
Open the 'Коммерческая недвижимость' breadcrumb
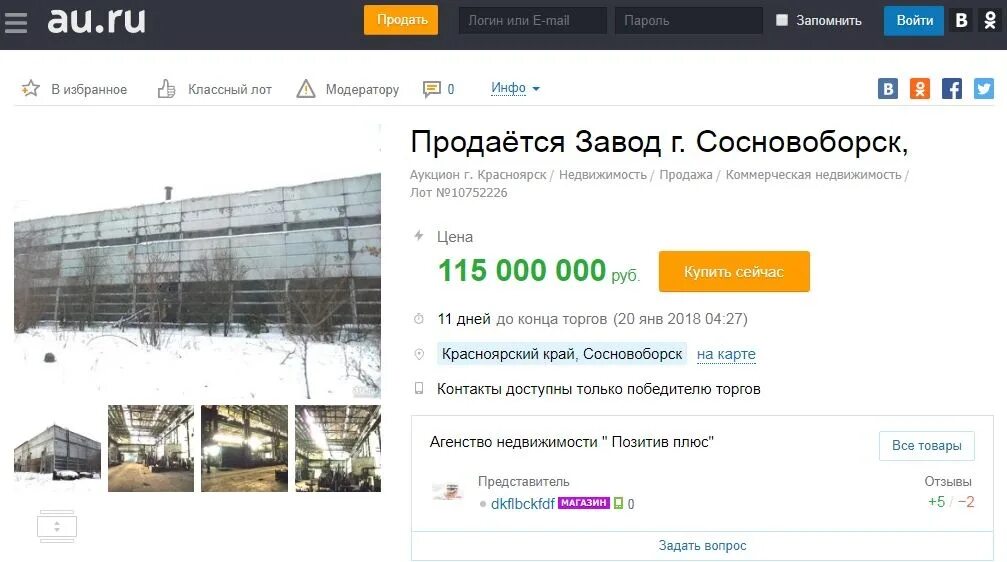[813, 175]
